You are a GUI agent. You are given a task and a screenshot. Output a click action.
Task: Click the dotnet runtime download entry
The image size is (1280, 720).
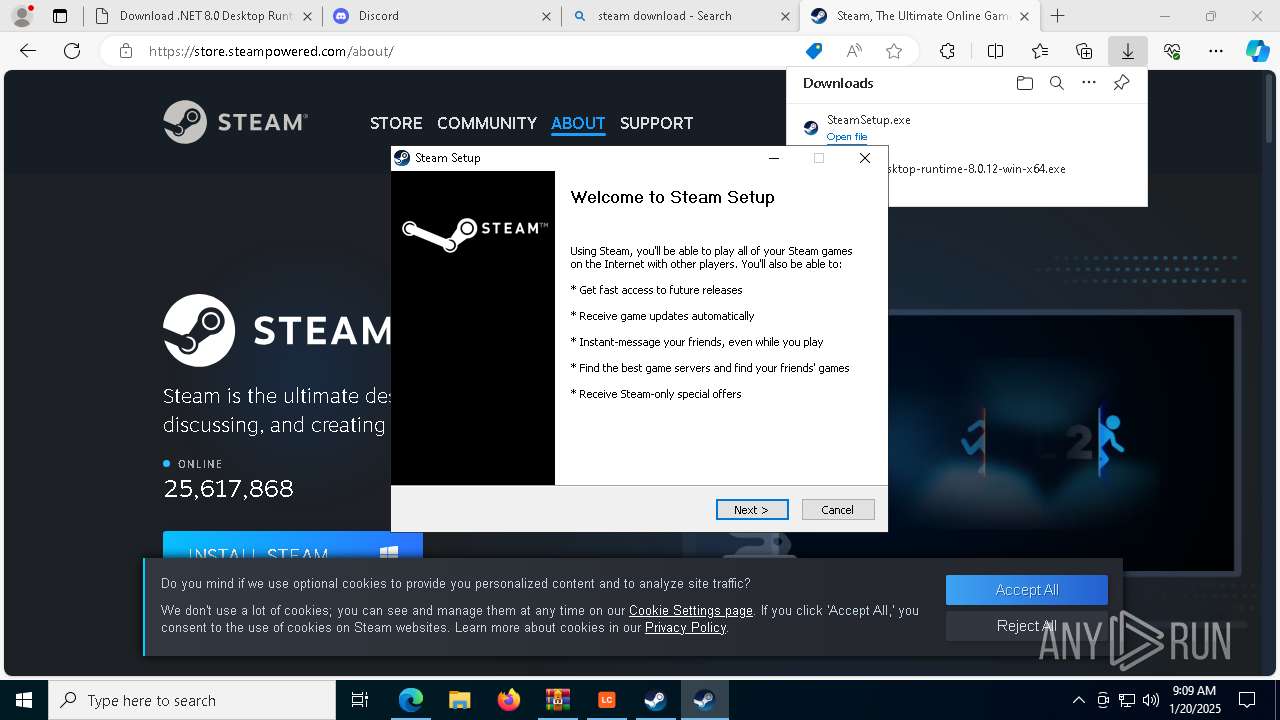pyautogui.click(x=976, y=169)
